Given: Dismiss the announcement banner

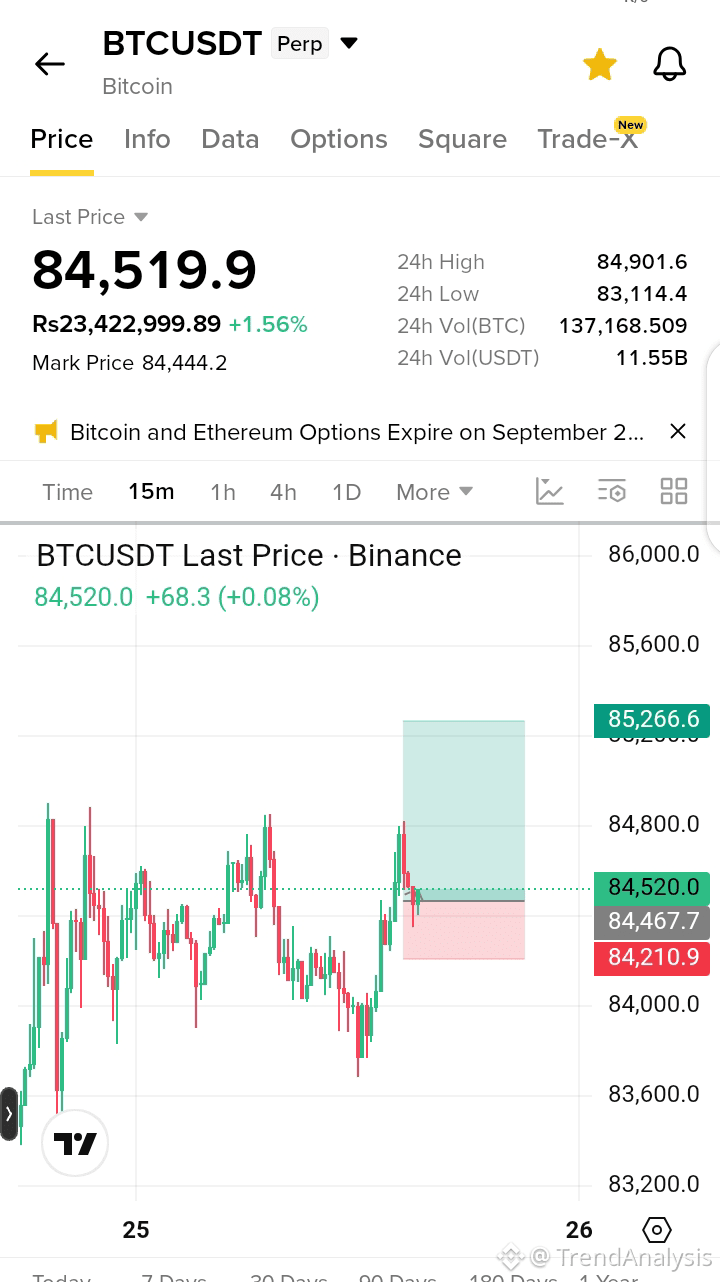Looking at the screenshot, I should [x=678, y=431].
